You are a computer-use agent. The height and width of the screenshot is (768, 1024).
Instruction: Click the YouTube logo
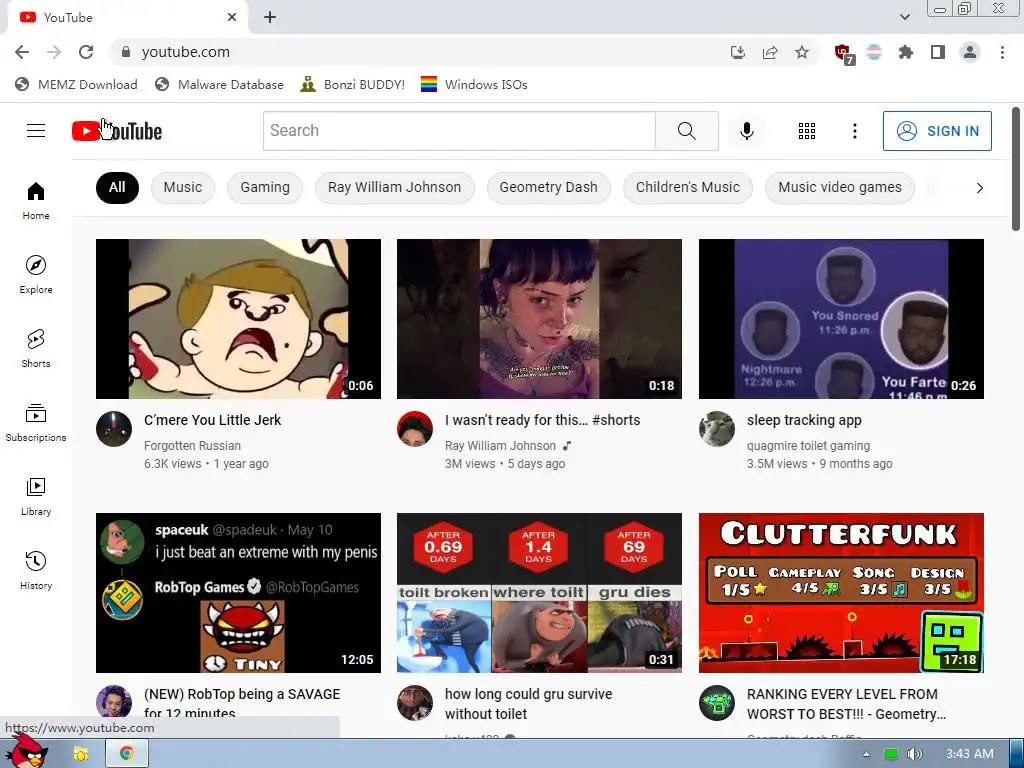117,131
